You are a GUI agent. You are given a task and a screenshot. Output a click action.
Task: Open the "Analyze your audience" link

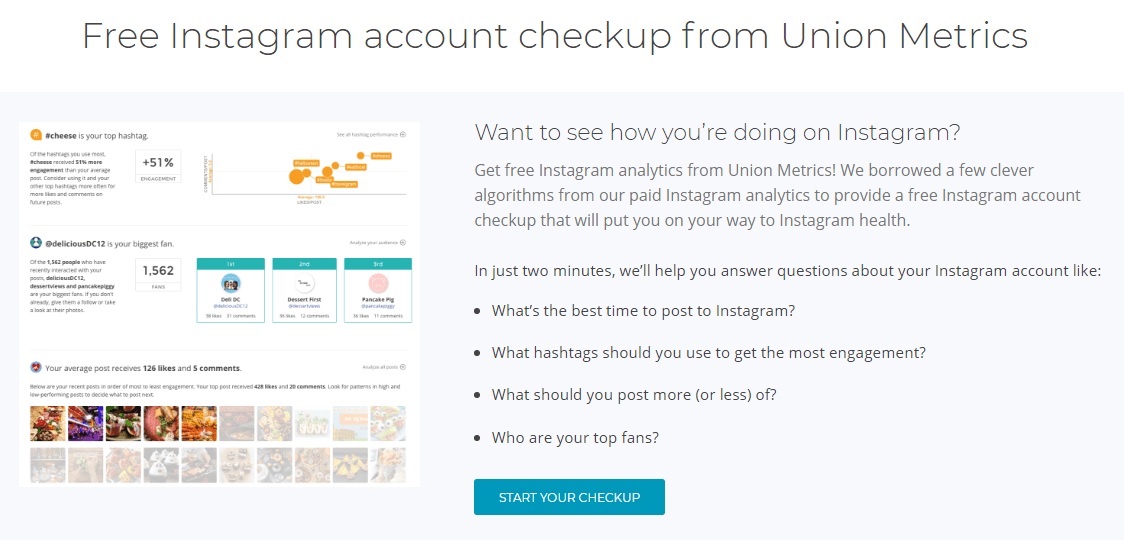pyautogui.click(x=377, y=242)
